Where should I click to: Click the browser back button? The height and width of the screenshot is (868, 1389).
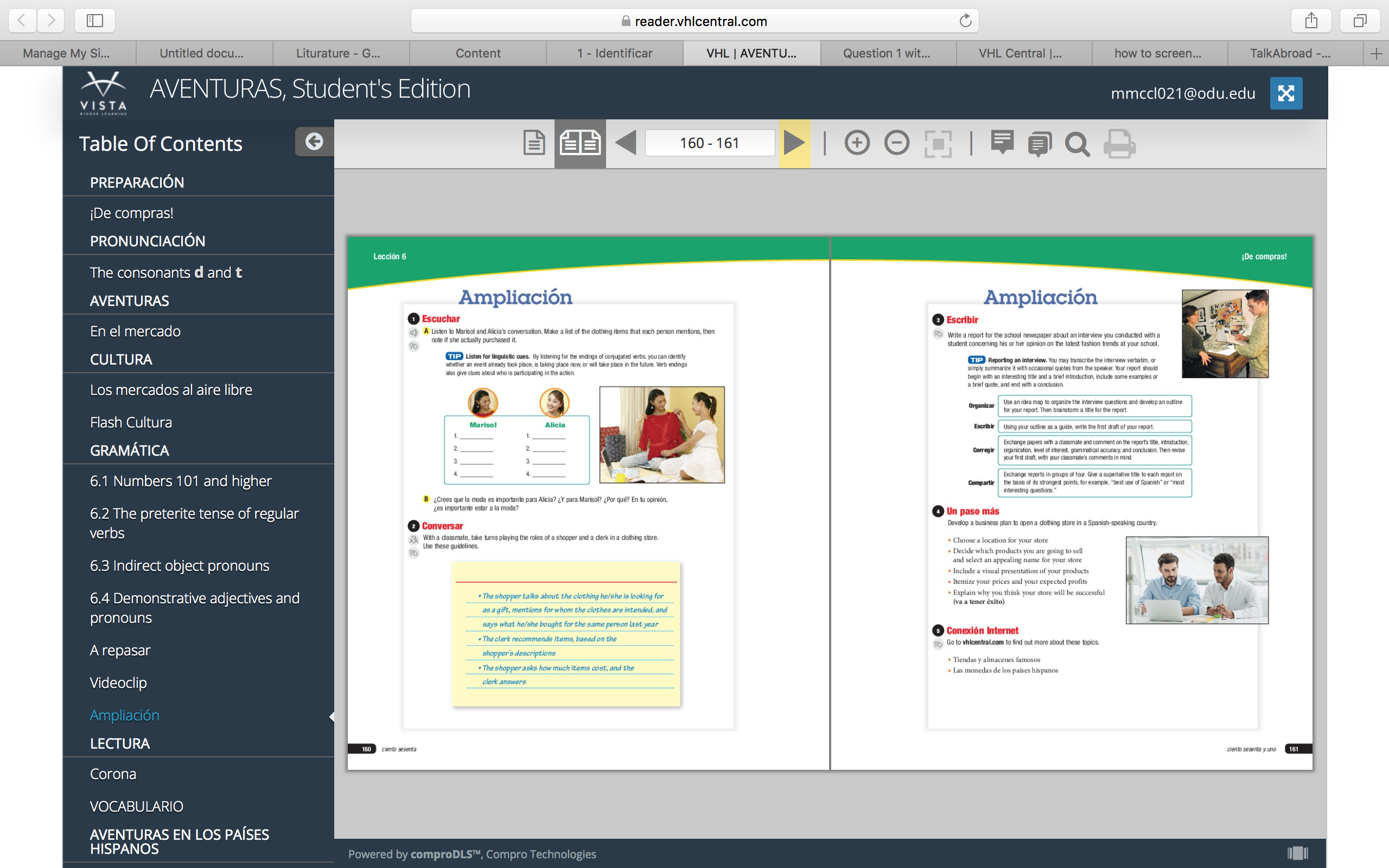pyautogui.click(x=22, y=21)
